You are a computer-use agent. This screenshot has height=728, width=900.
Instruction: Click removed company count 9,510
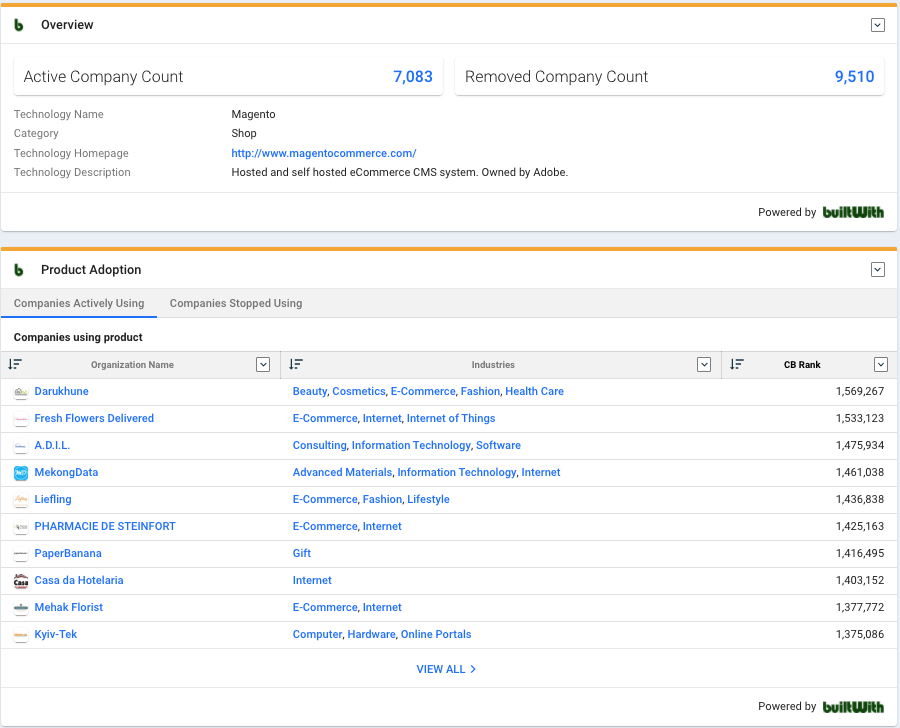point(854,76)
